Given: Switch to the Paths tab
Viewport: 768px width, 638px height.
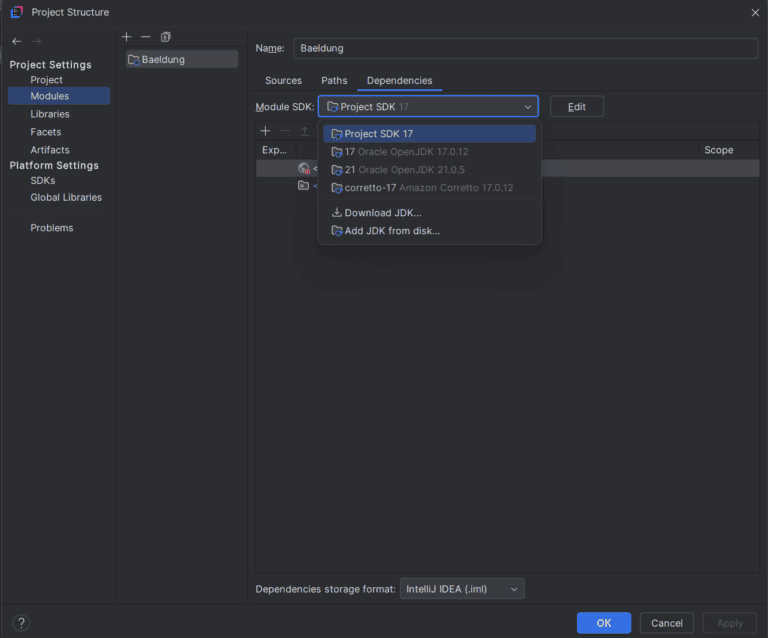Looking at the screenshot, I should point(334,80).
